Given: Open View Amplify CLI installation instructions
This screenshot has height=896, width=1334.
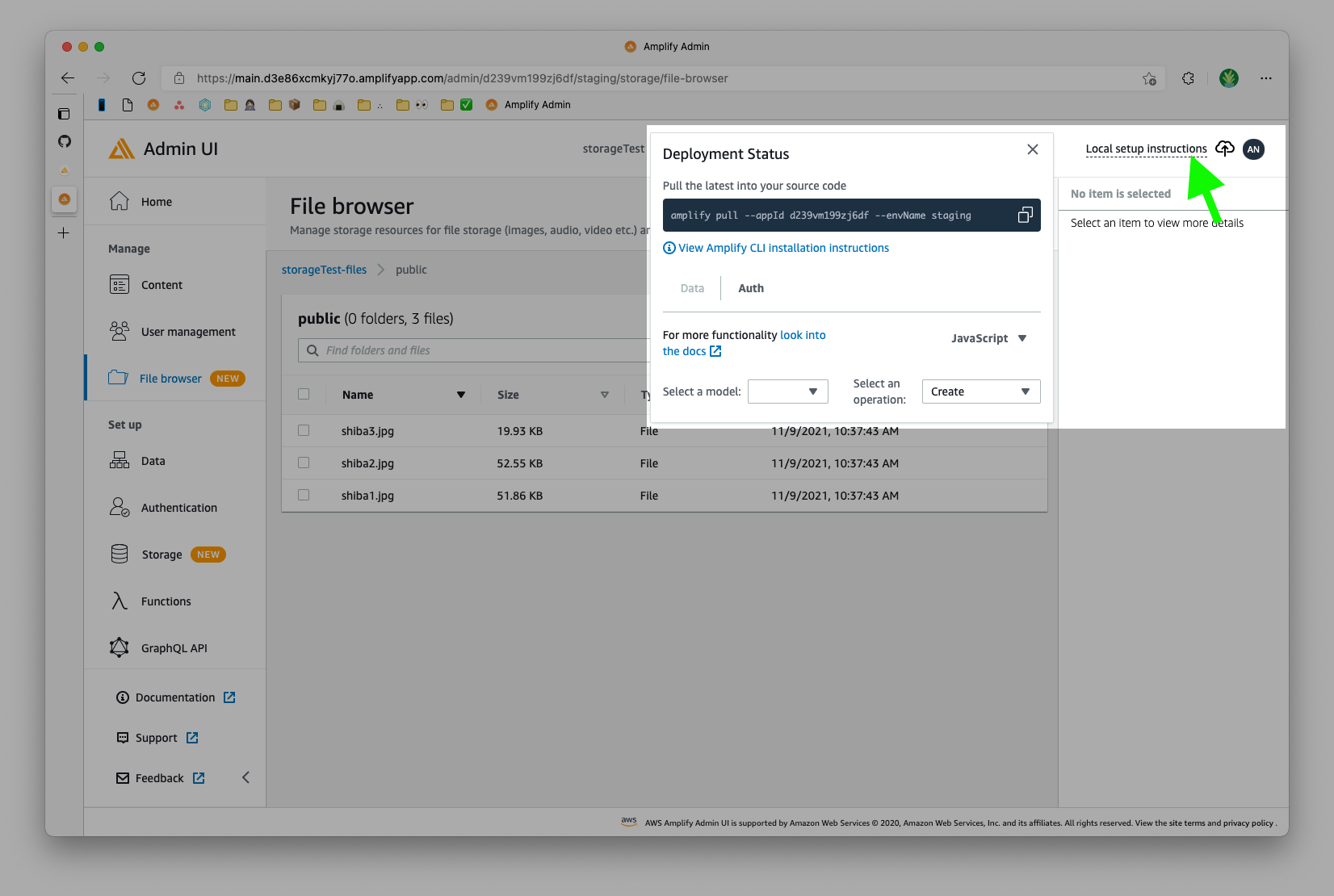Looking at the screenshot, I should [783, 248].
